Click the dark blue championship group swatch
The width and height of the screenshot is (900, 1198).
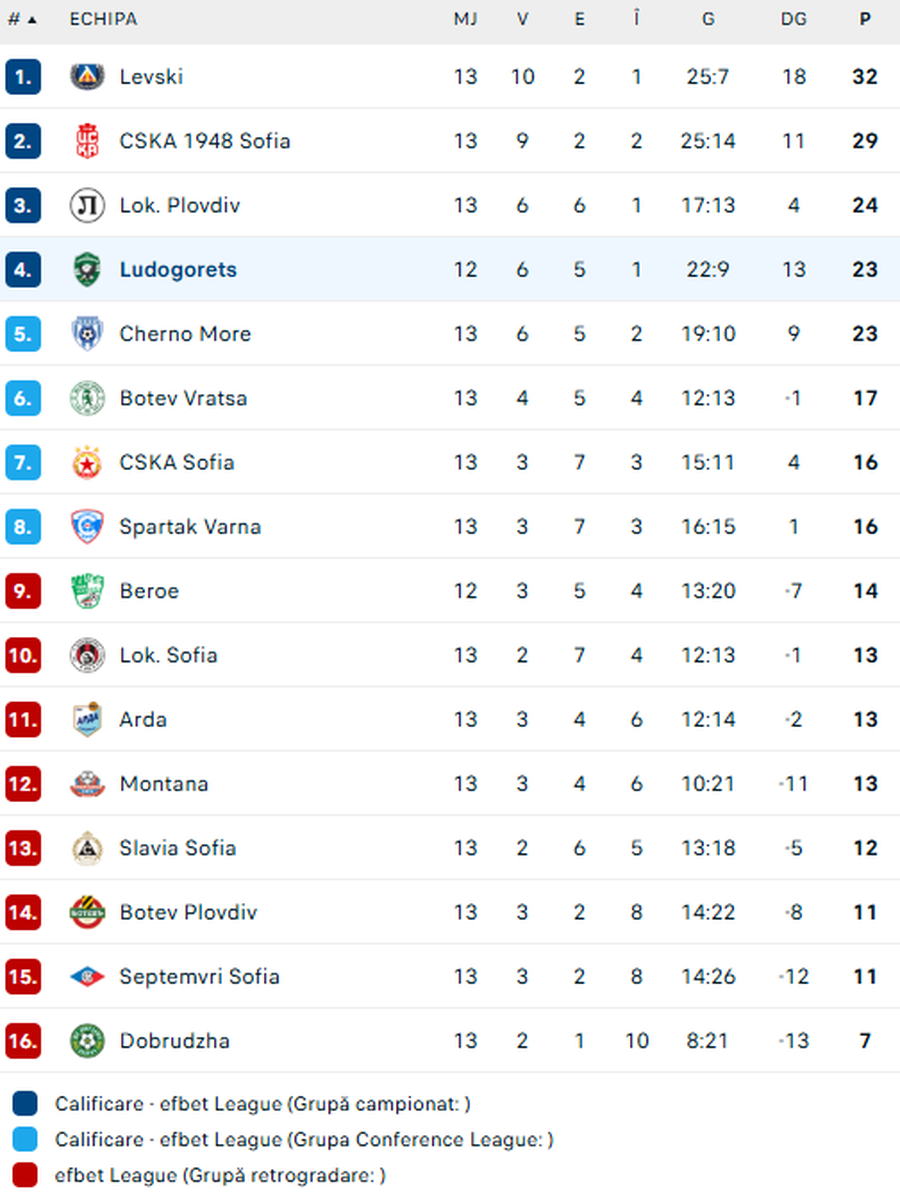click(x=25, y=1104)
